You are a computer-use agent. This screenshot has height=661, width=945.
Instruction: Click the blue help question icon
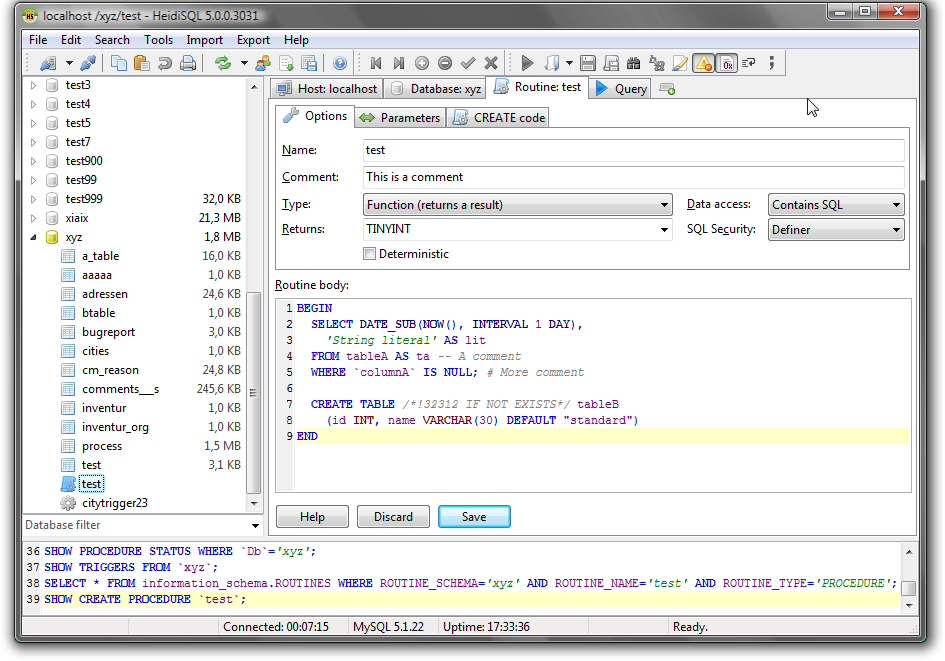pos(340,63)
